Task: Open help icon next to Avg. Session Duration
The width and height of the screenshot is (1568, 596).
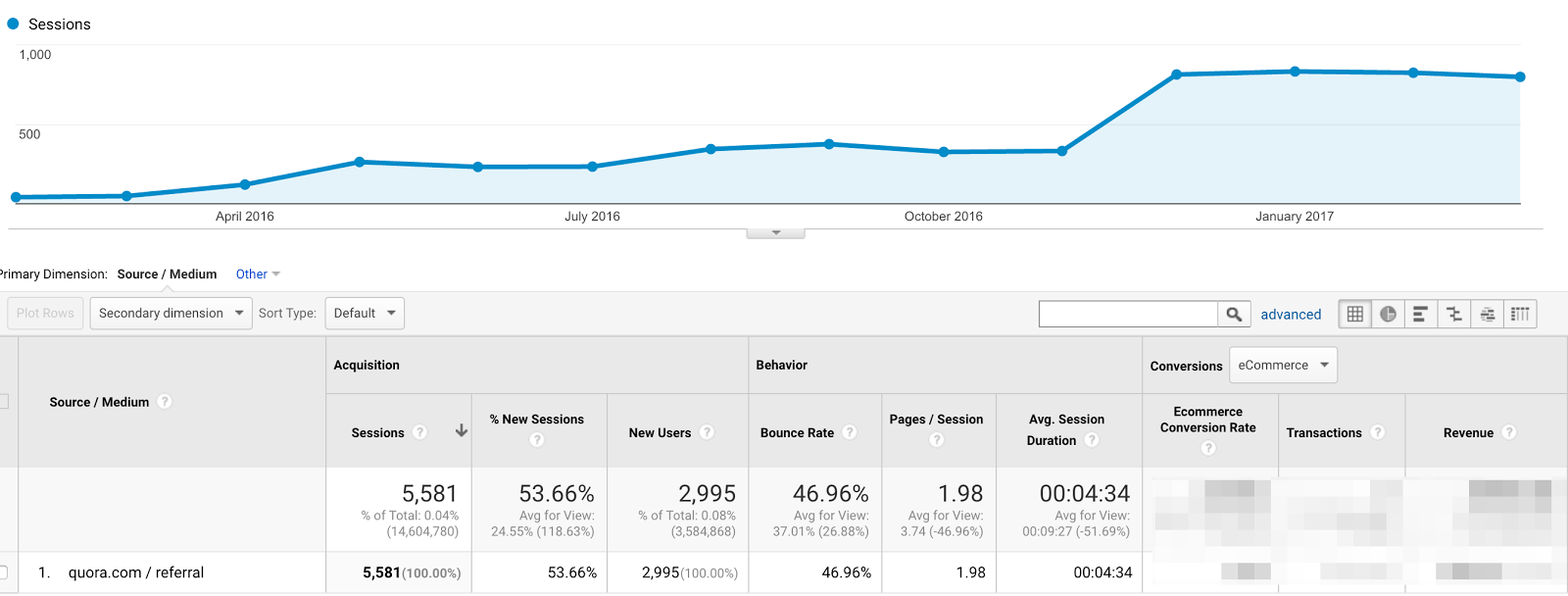Action: click(1092, 440)
